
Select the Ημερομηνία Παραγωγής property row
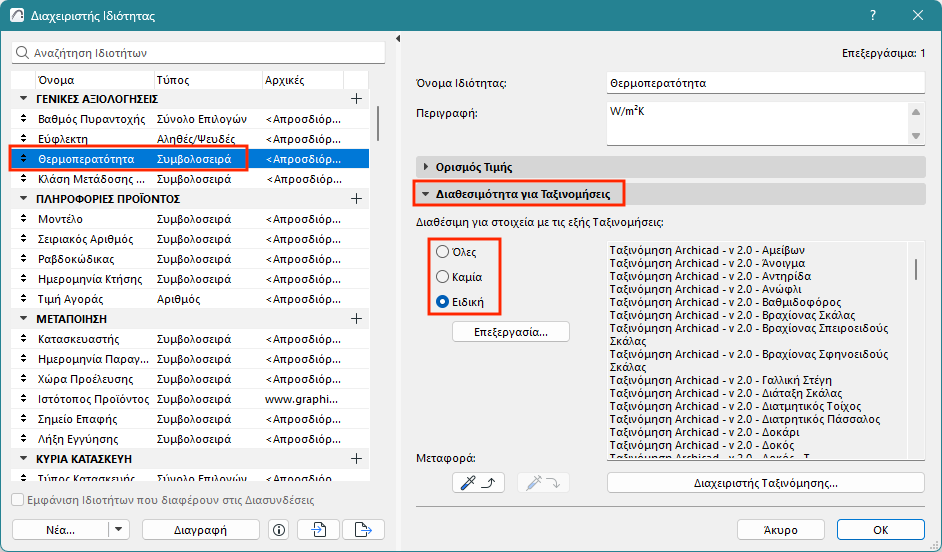click(x=190, y=359)
